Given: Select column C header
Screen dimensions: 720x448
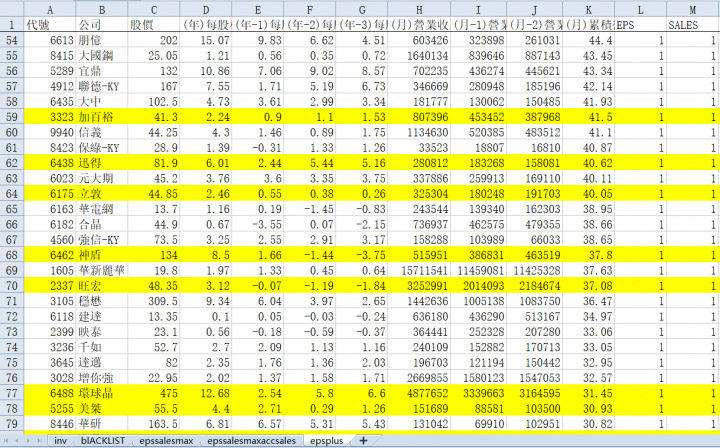Looking at the screenshot, I should [x=153, y=10].
